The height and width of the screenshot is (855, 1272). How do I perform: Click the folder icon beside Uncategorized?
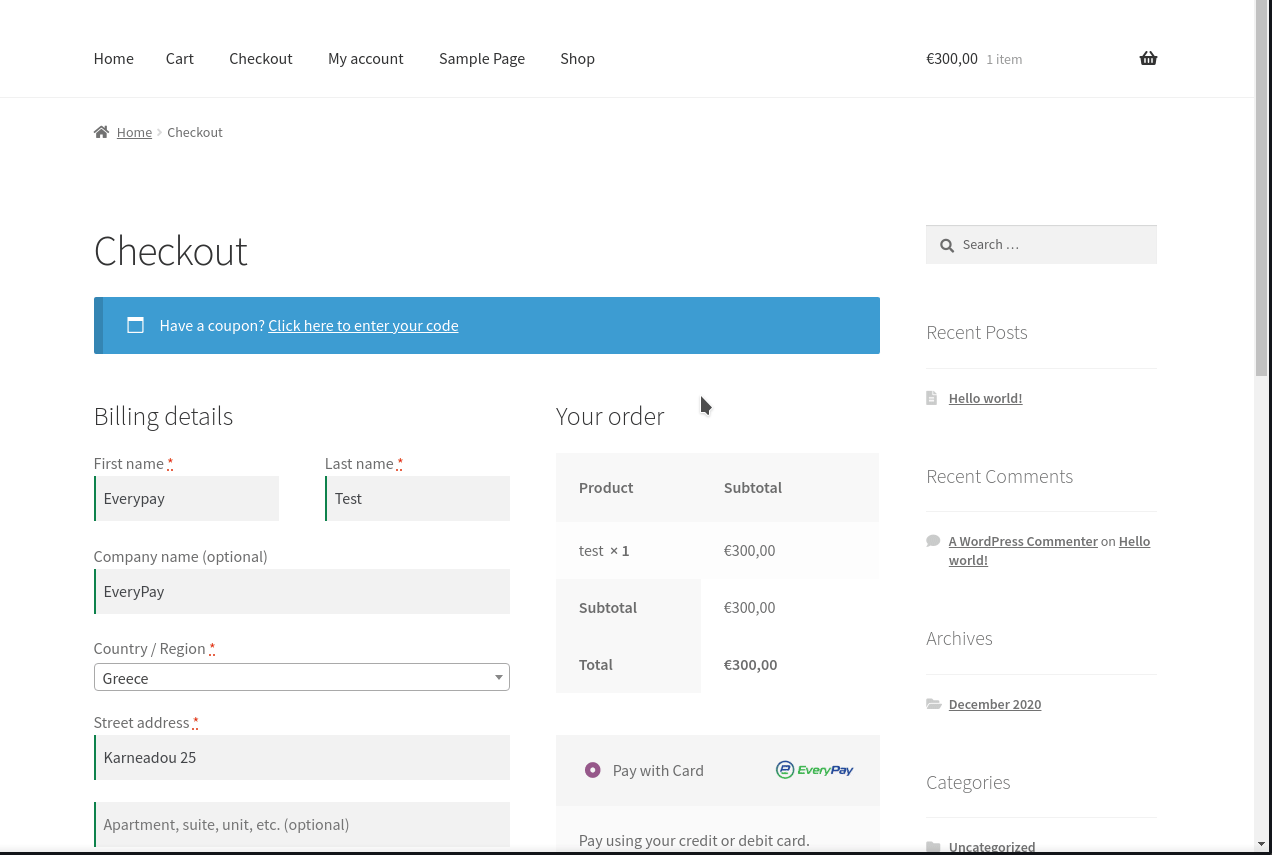(934, 847)
